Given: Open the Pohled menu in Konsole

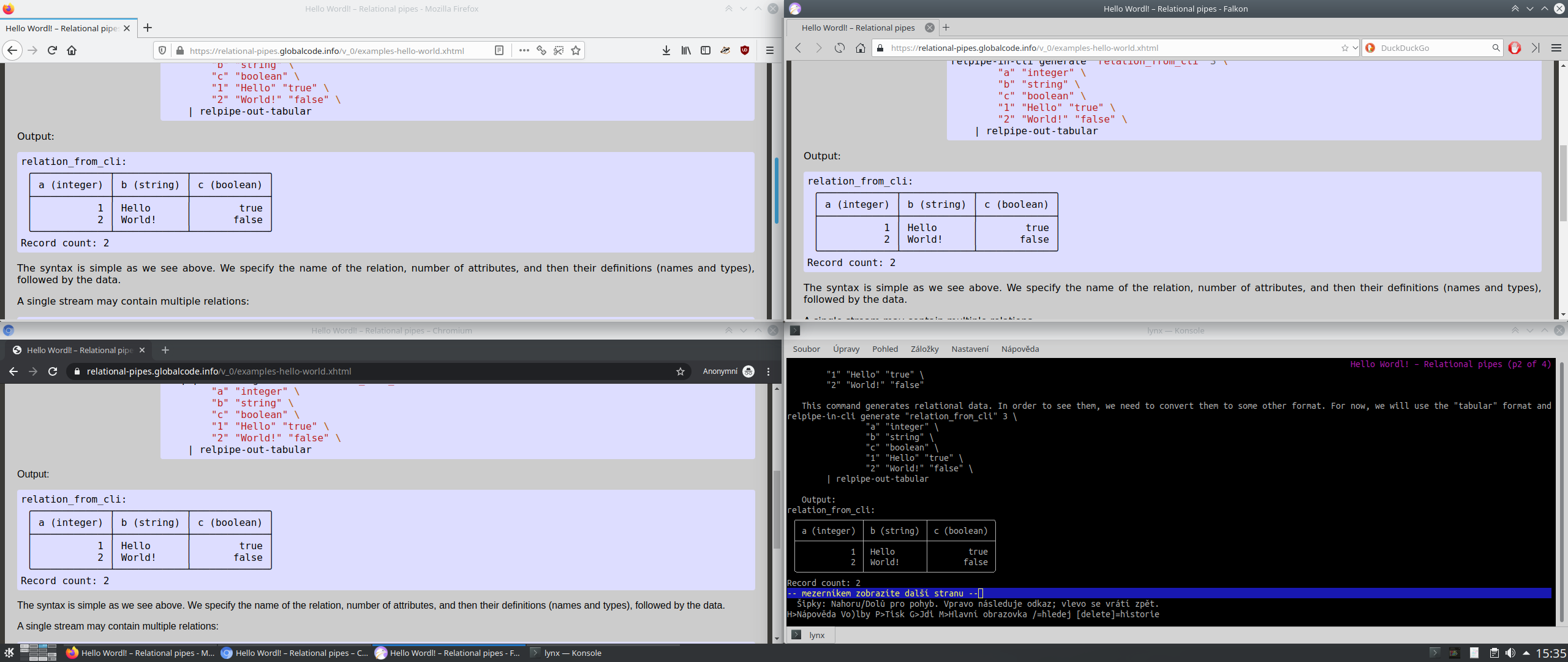Looking at the screenshot, I should (885, 349).
